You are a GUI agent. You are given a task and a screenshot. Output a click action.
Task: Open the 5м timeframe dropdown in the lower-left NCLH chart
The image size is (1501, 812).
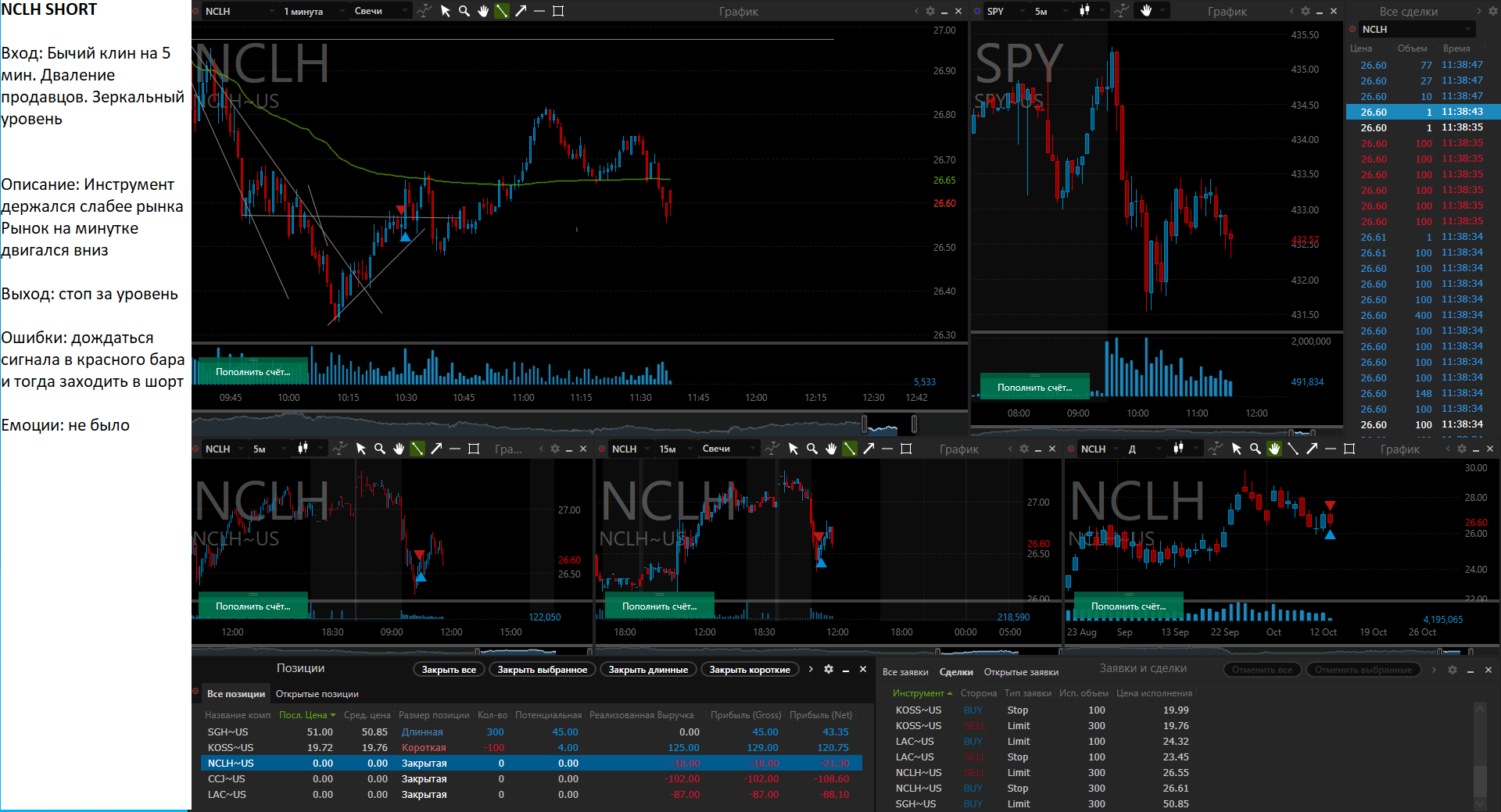268,449
